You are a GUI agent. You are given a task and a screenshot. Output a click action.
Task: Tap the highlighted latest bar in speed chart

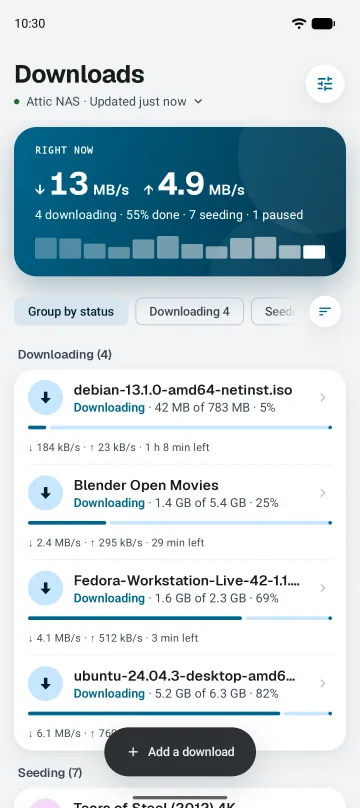[314, 252]
